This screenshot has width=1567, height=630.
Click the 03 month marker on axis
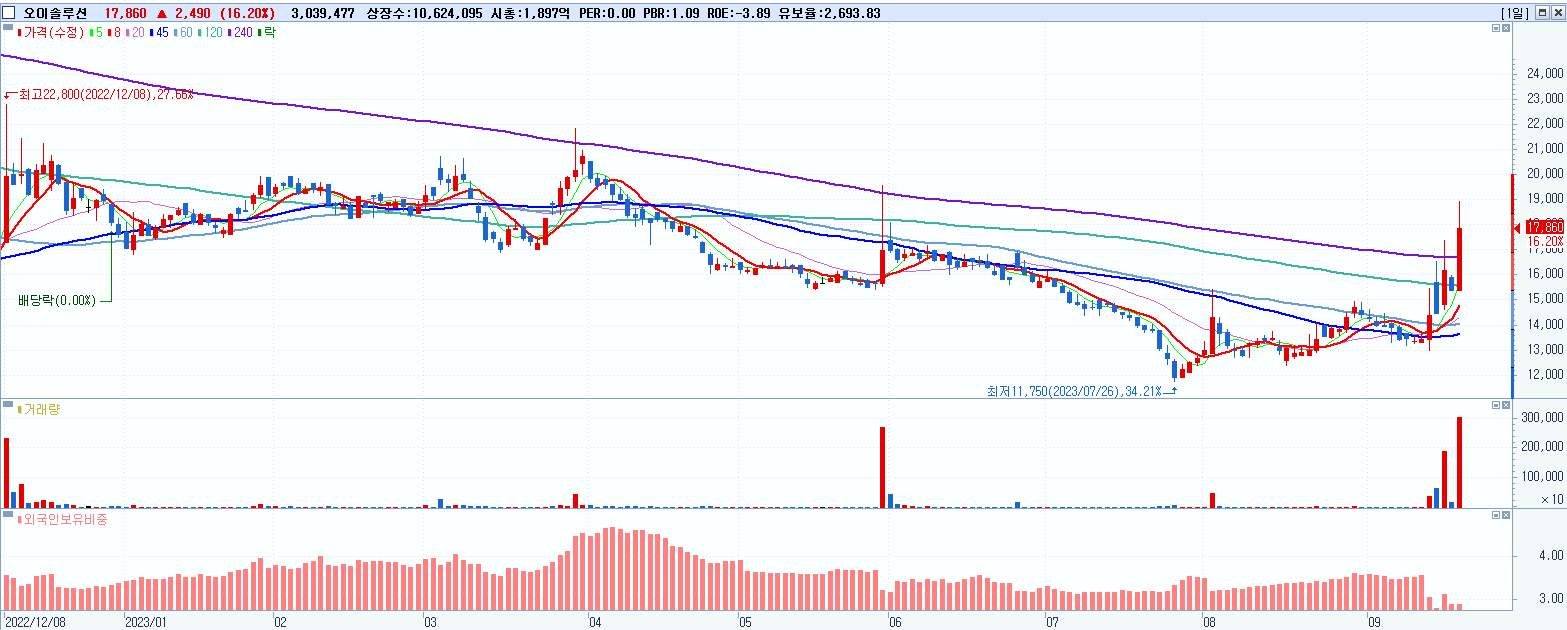click(x=430, y=621)
